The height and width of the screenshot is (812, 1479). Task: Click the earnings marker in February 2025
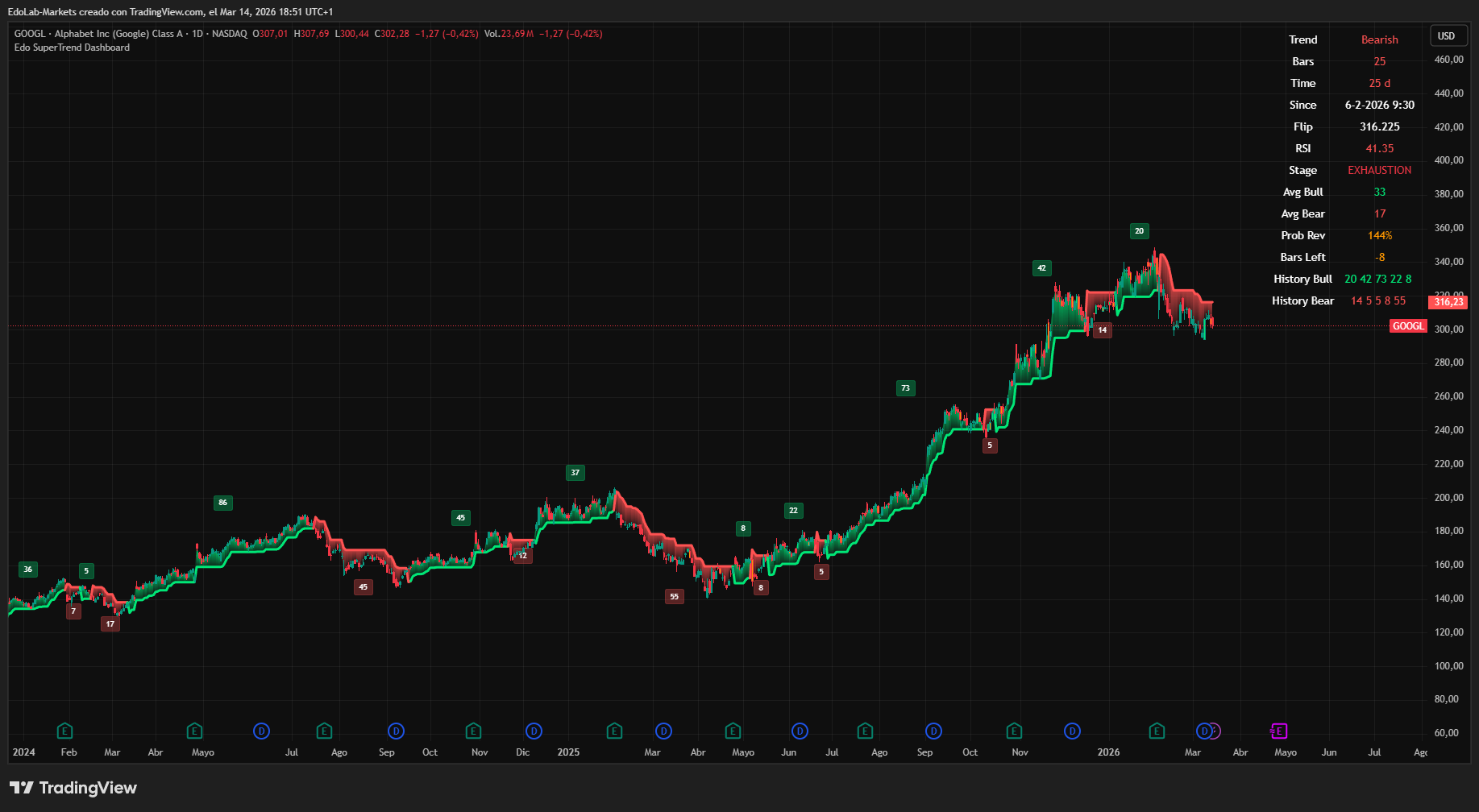click(614, 731)
